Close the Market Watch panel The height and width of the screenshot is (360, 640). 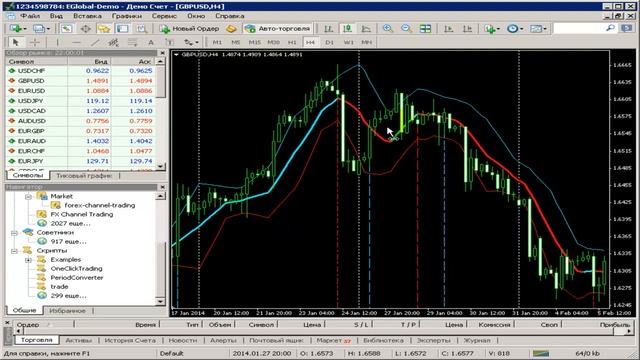click(x=162, y=53)
